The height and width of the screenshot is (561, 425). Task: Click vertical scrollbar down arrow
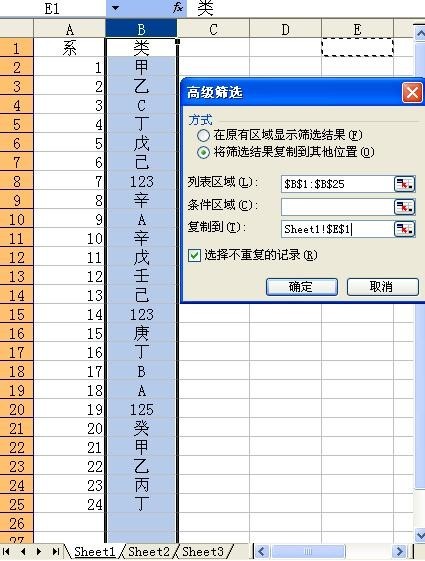tap(420, 535)
